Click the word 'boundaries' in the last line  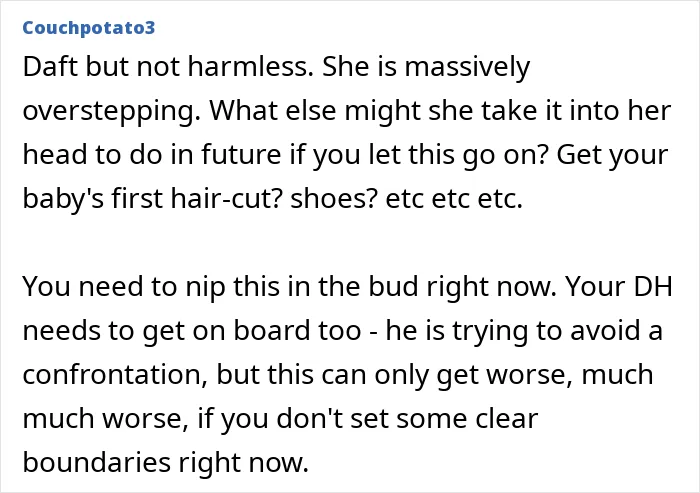click(97, 462)
